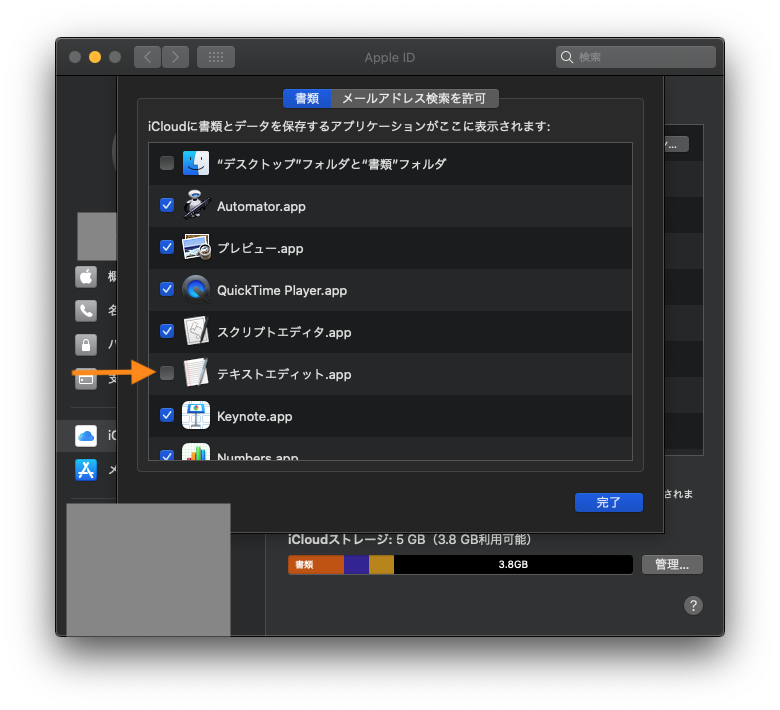Screen dimensions: 780x710
Task: Open help with the question mark button
Action: pyautogui.click(x=693, y=606)
